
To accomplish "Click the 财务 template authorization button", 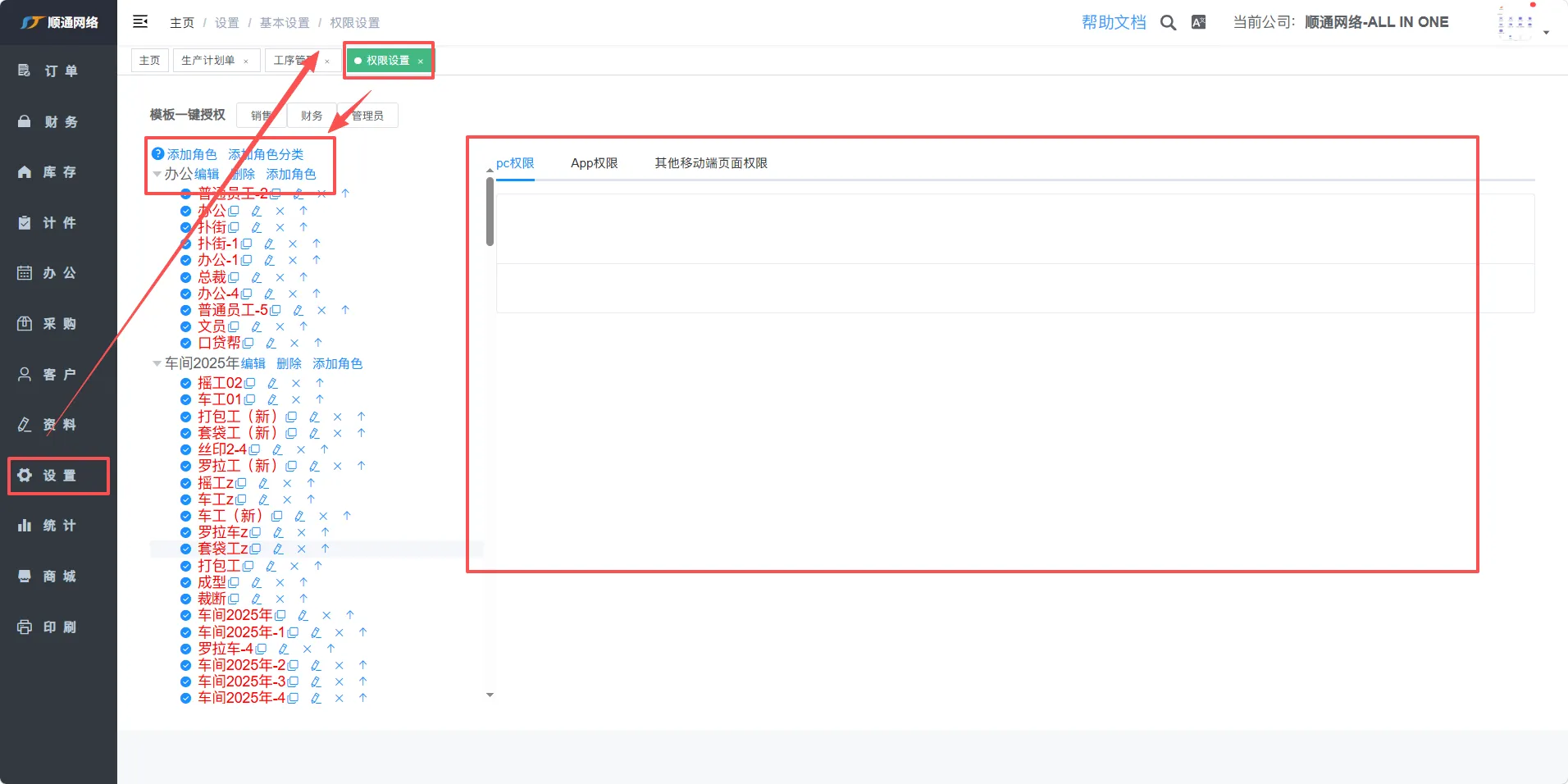I will point(312,116).
